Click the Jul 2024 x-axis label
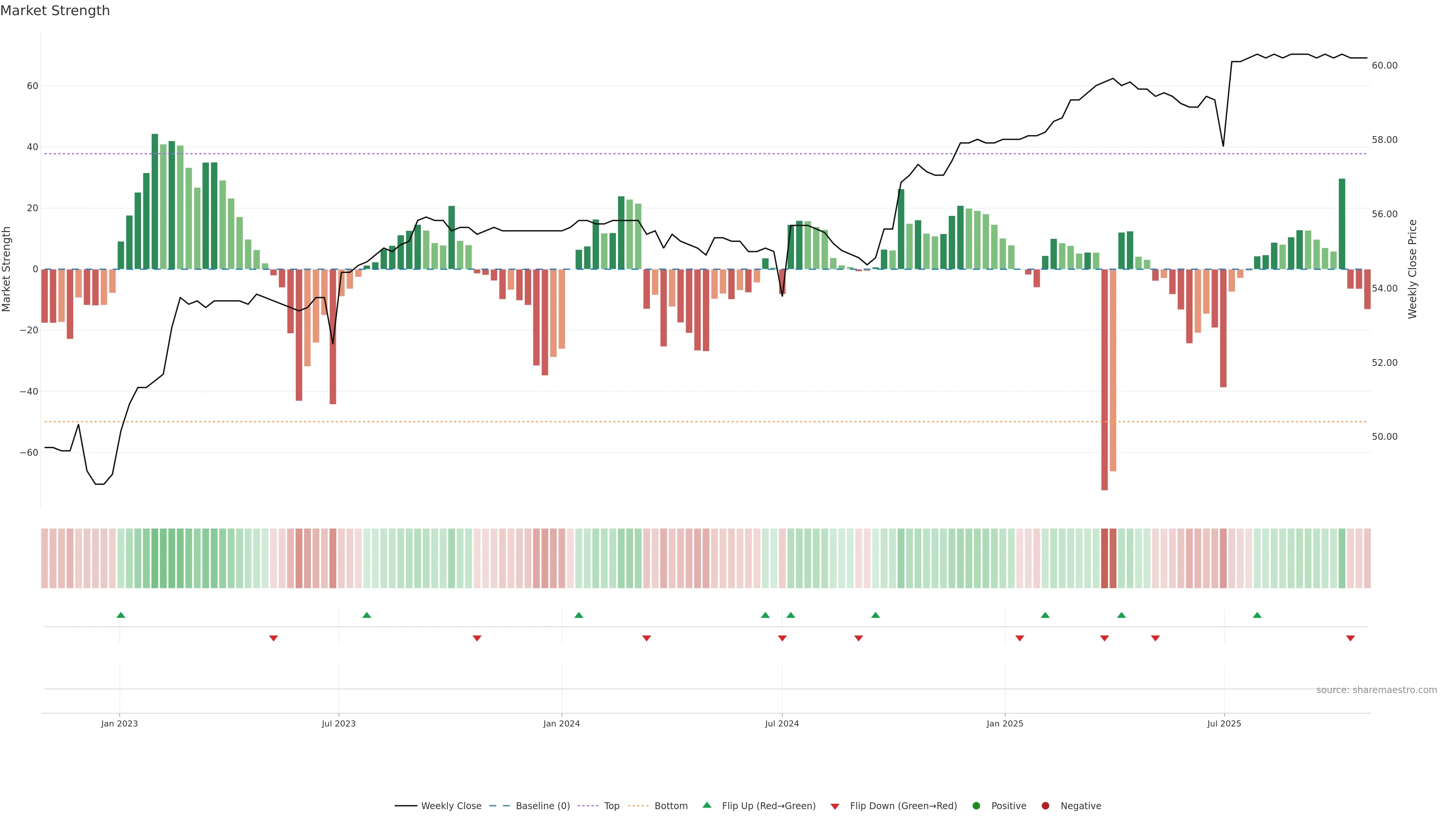Screen dimensions: 1456x819 pyautogui.click(x=782, y=723)
